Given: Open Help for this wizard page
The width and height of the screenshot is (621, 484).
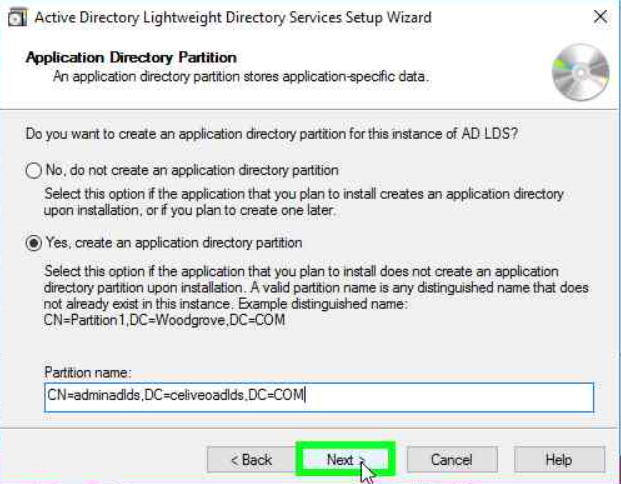Looking at the screenshot, I should [559, 459].
